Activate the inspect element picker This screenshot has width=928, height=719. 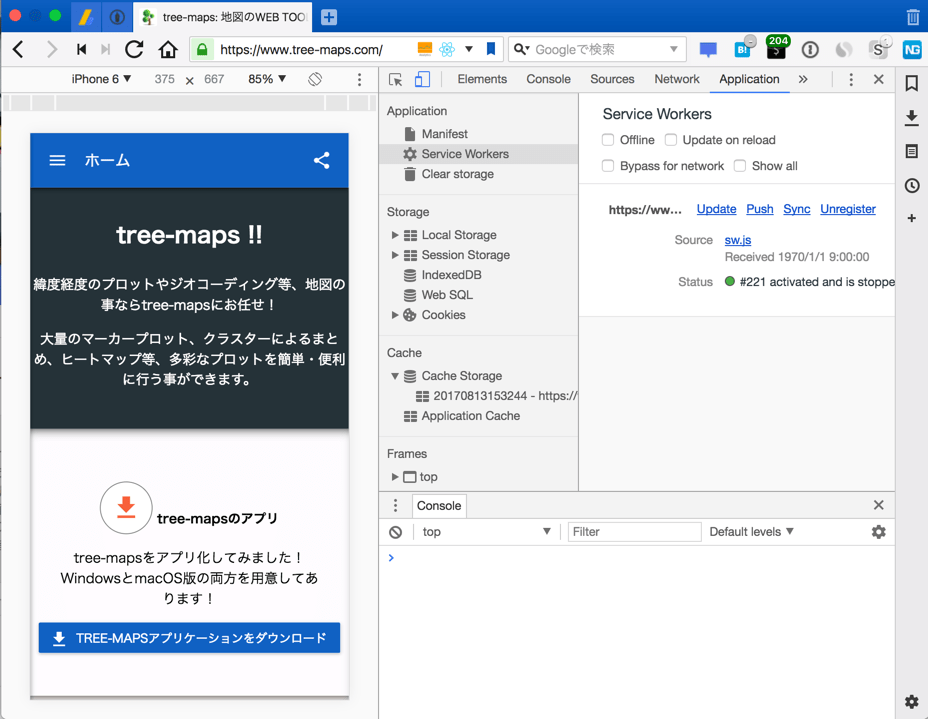point(395,79)
